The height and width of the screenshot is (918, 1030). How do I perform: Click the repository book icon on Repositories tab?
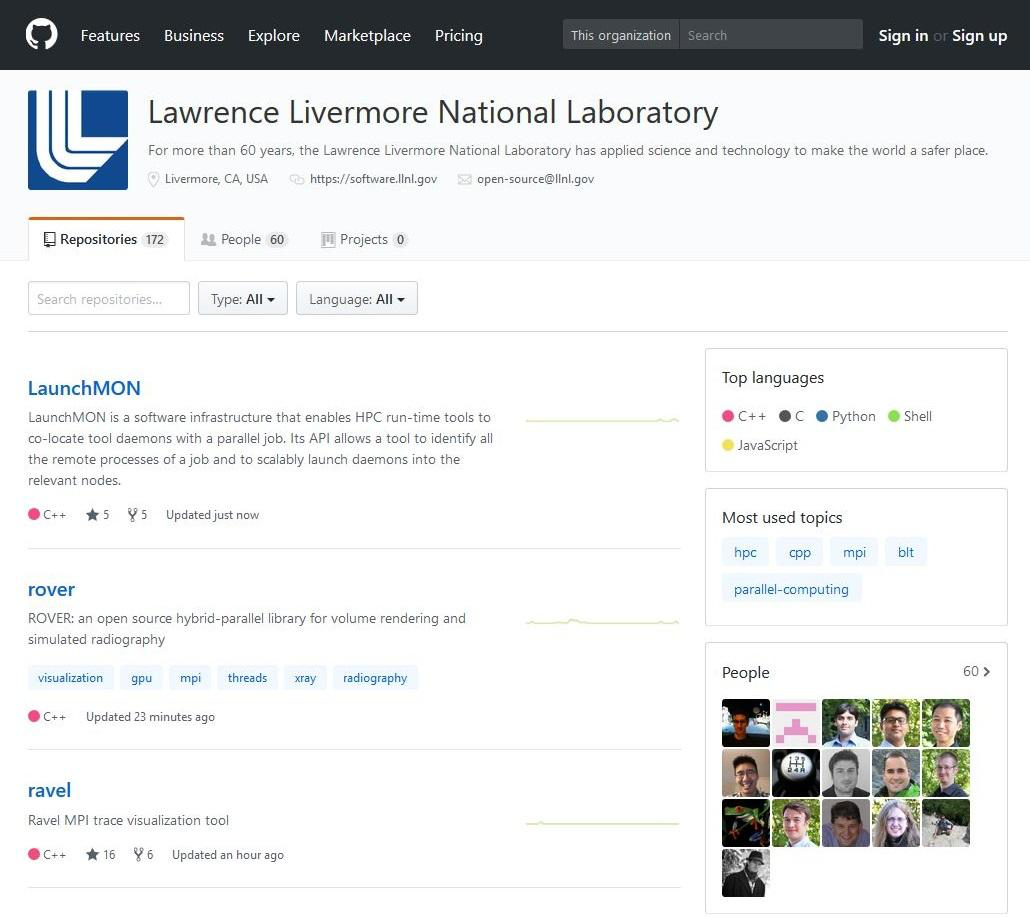point(49,239)
